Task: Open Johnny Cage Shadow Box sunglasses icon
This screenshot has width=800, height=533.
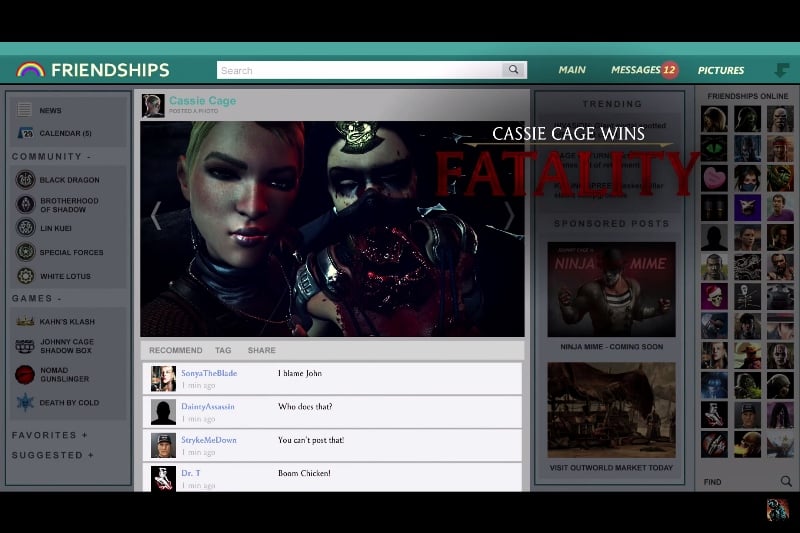Action: [24, 346]
